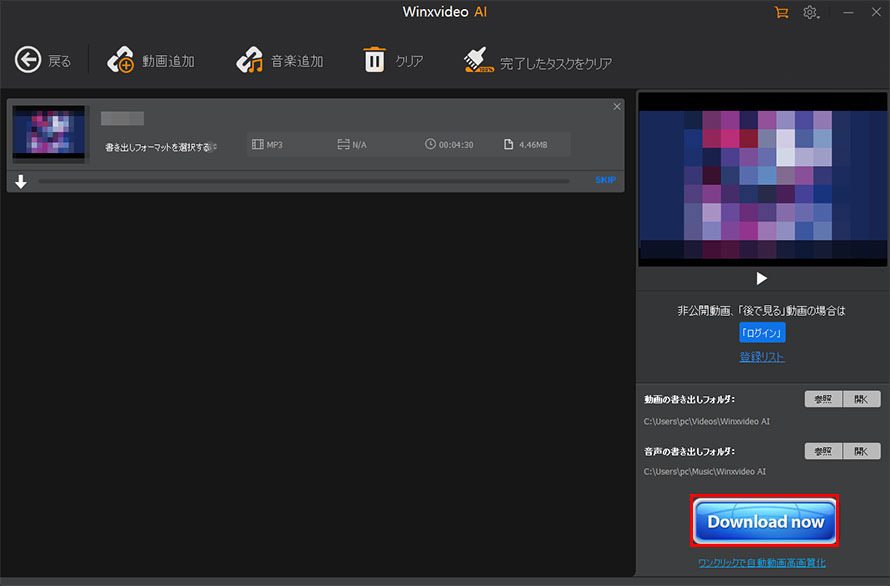Click the audio output path C:\Users\pc\Music\Winxvideo AI
The image size is (890, 586).
[x=704, y=471]
